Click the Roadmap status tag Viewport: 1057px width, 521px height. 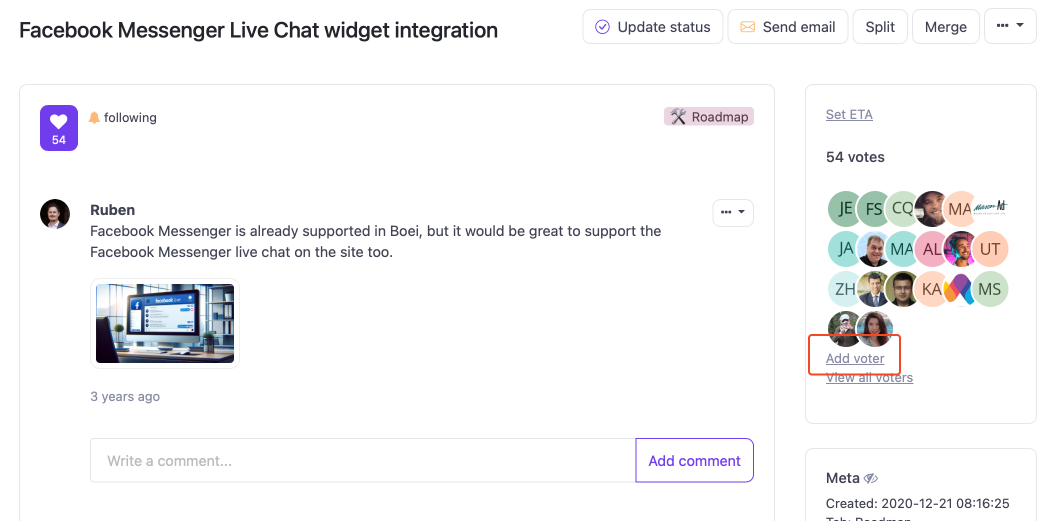click(708, 117)
